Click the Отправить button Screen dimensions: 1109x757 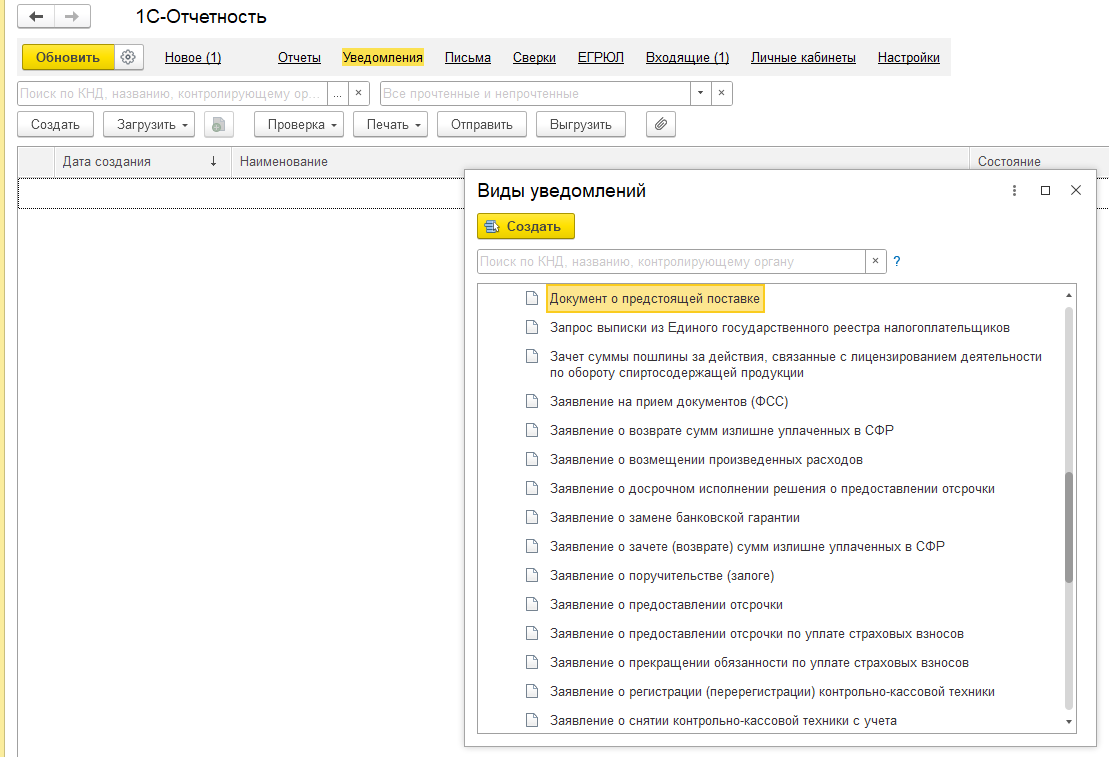tap(481, 124)
